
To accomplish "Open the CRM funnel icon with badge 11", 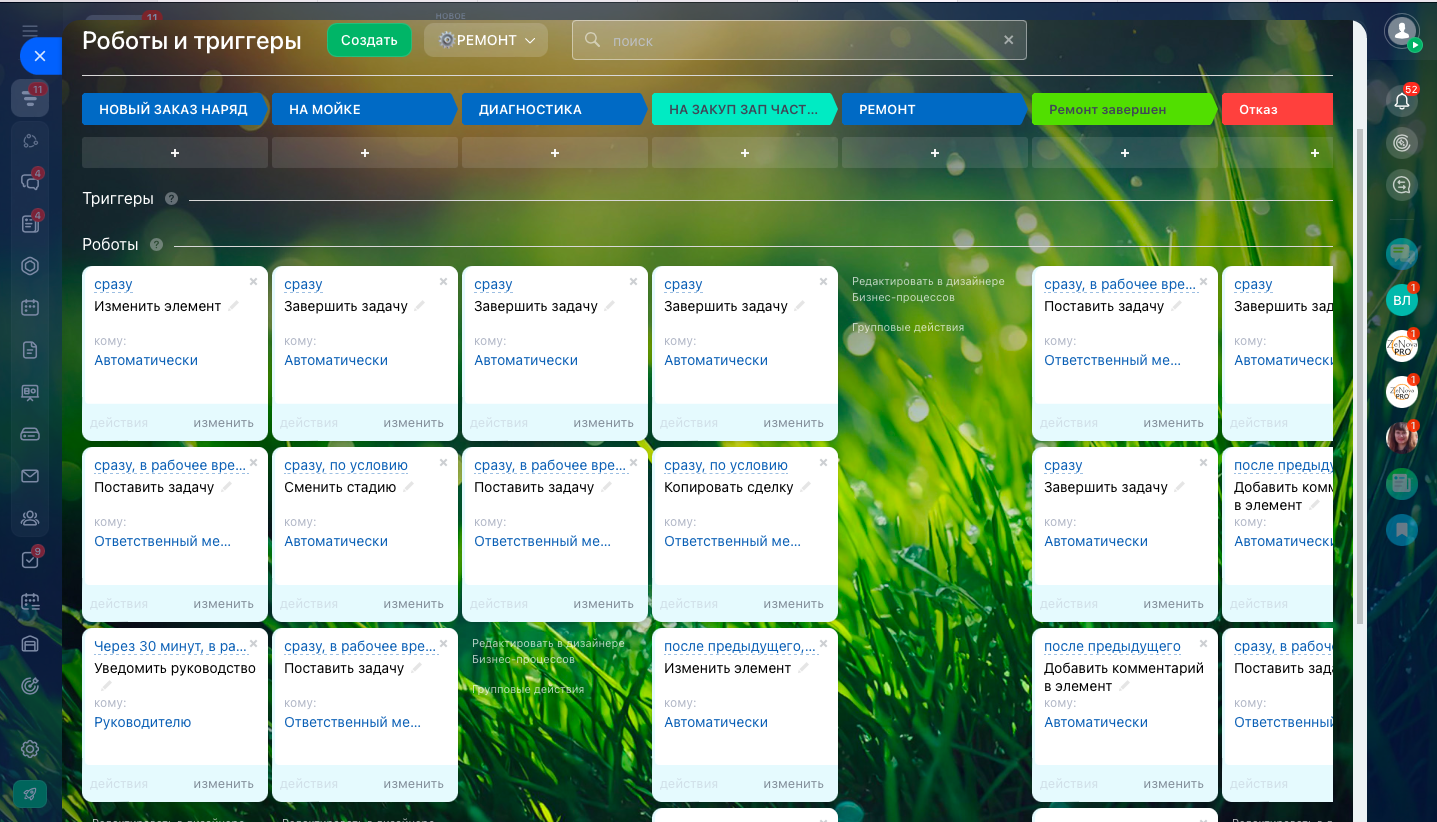I will (x=30, y=98).
